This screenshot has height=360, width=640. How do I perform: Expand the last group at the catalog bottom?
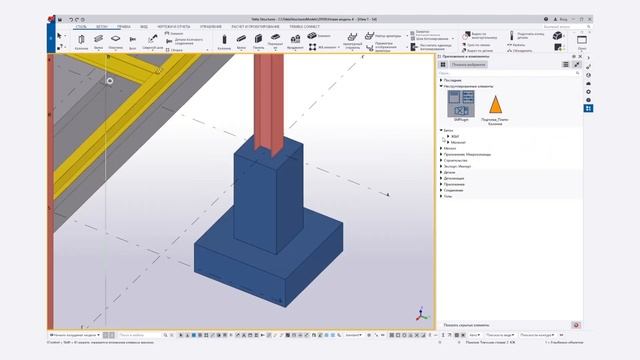[441, 196]
